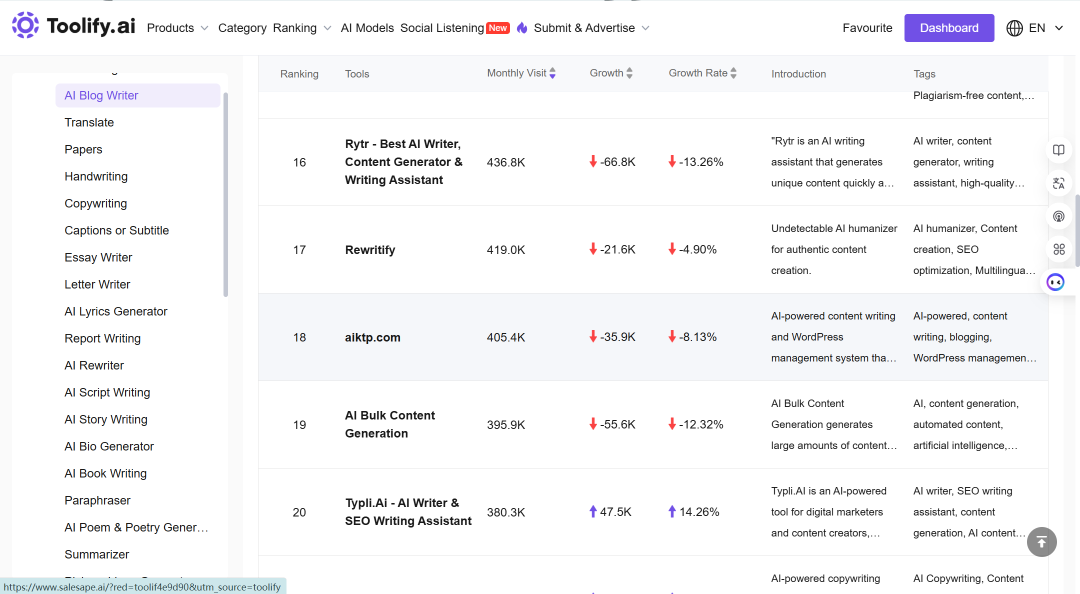This screenshot has width=1080, height=594.
Task: Click the translate icon in right sidebar
Action: 1059,183
